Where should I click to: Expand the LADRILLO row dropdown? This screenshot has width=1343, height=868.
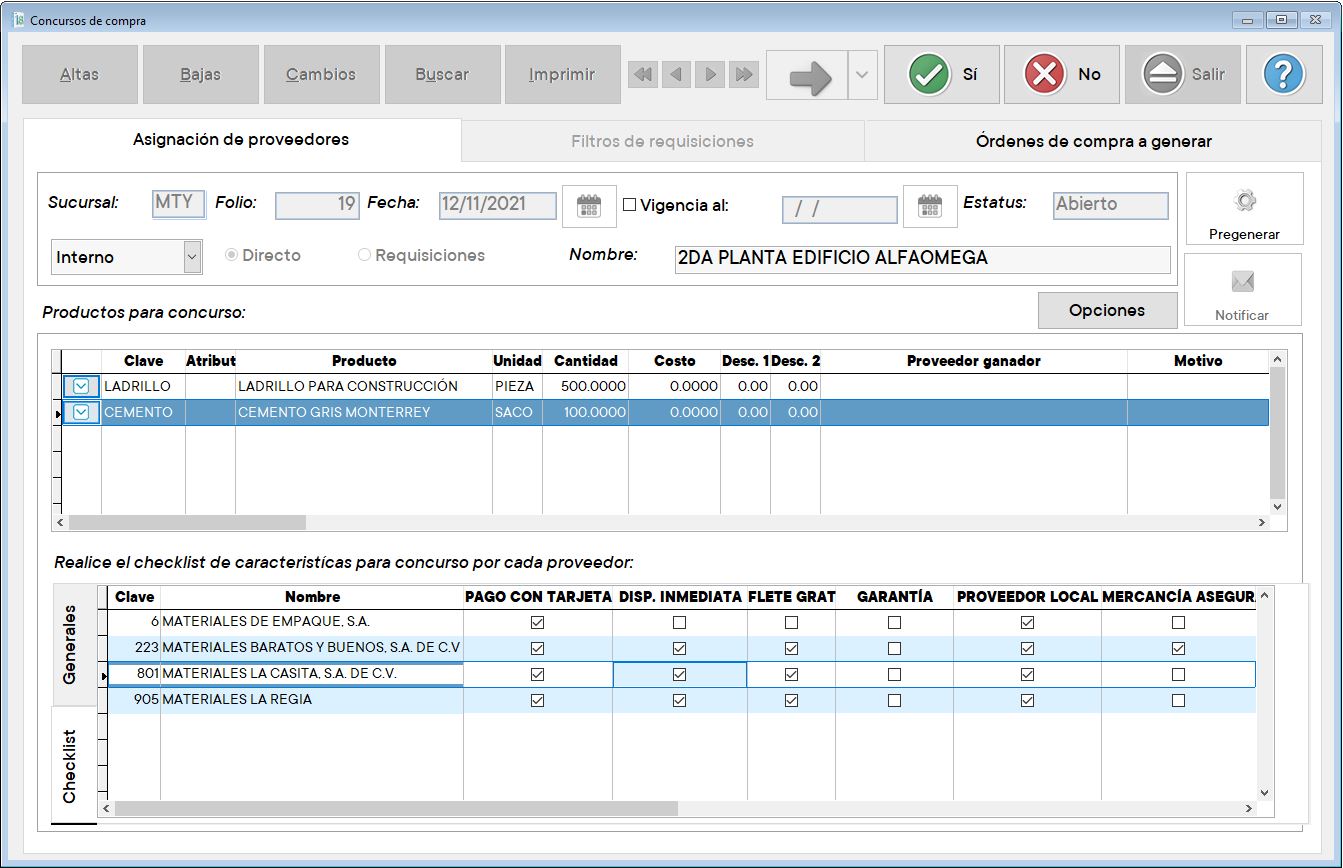click(81, 386)
